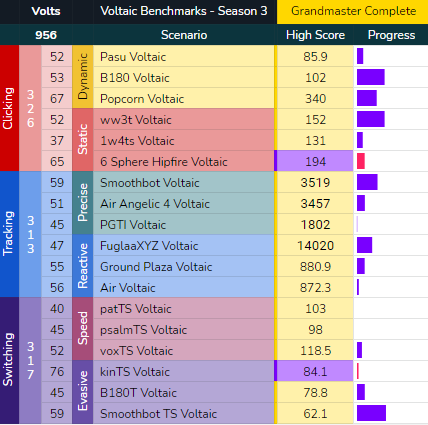The image size is (428, 425).
Task: Click the Scenario column header
Action: coord(184,35)
